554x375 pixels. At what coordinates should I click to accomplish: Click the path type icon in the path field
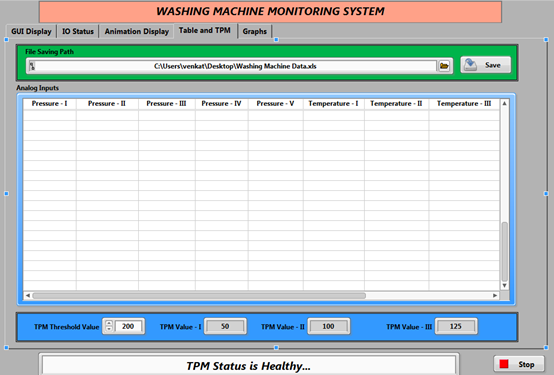pos(32,66)
